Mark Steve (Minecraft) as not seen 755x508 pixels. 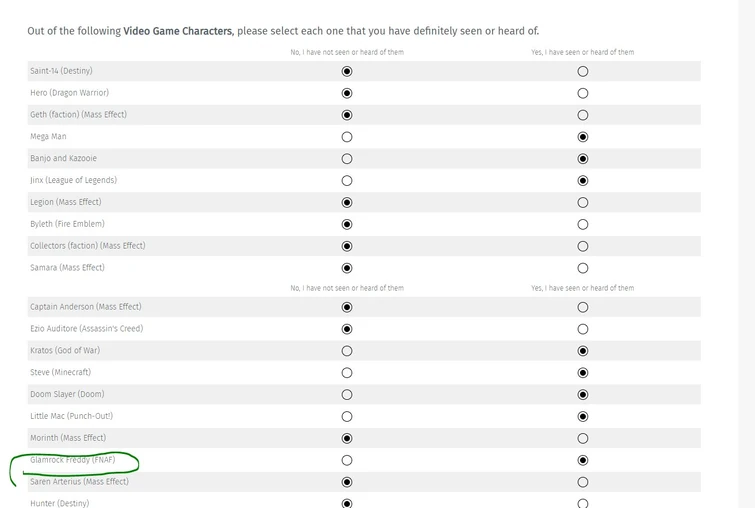coord(347,373)
